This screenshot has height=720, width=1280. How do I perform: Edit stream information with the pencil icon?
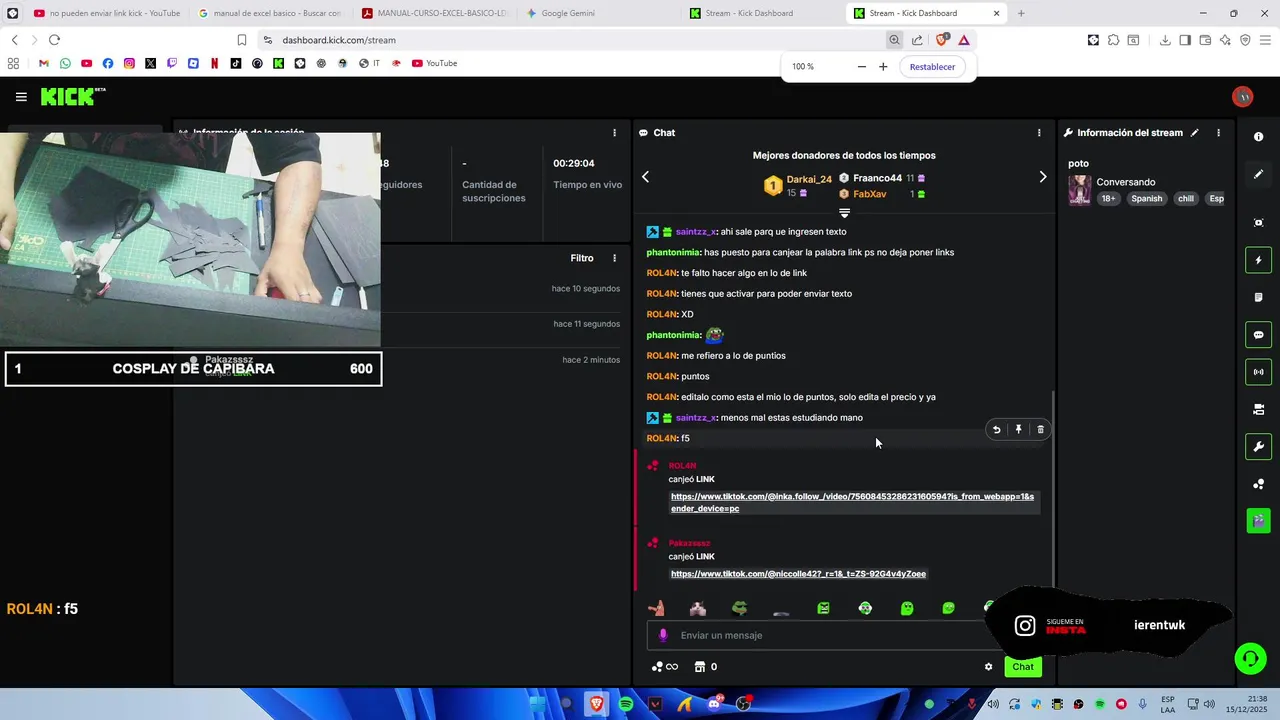point(1195,132)
